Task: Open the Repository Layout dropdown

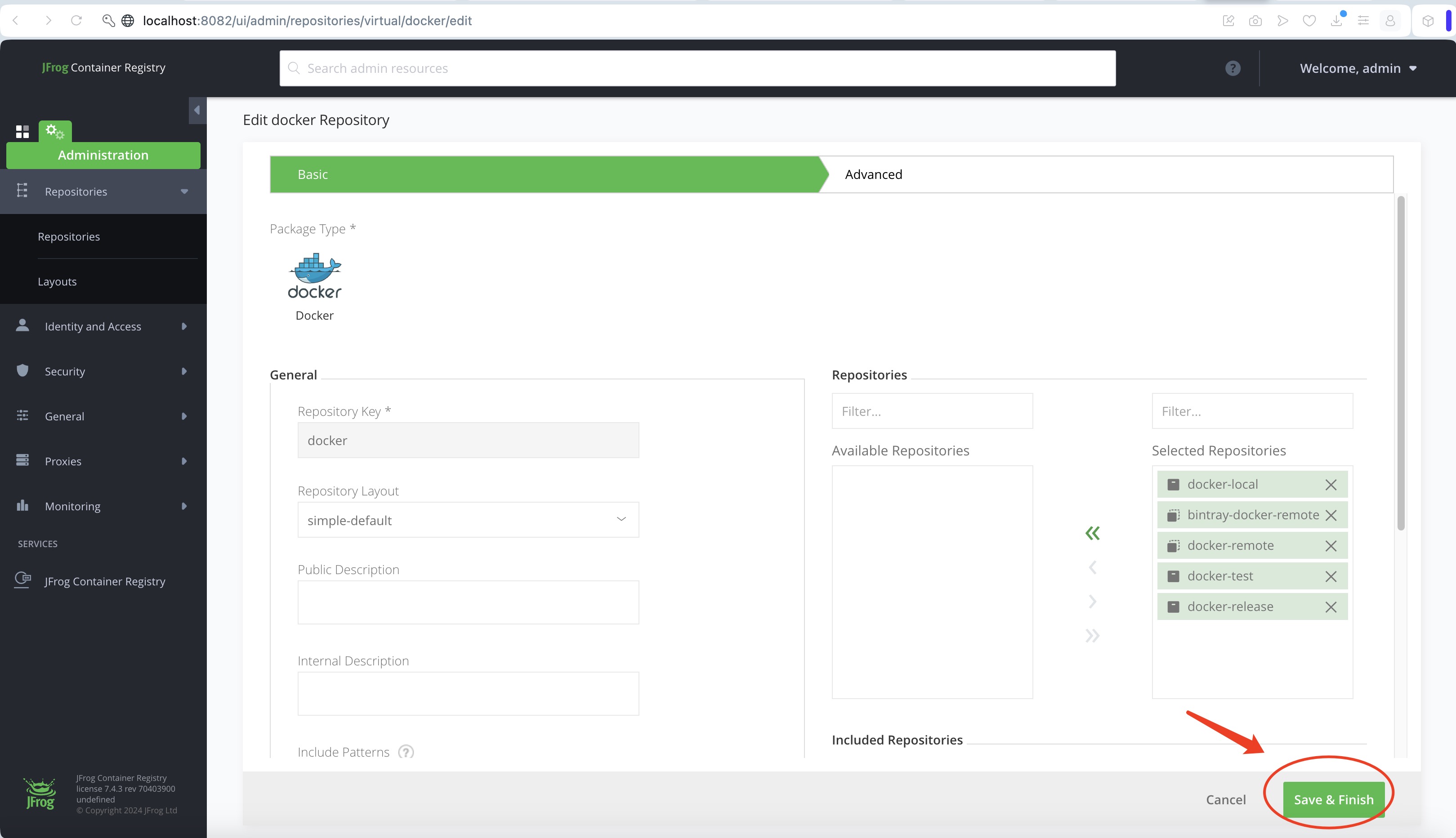Action: click(x=468, y=520)
